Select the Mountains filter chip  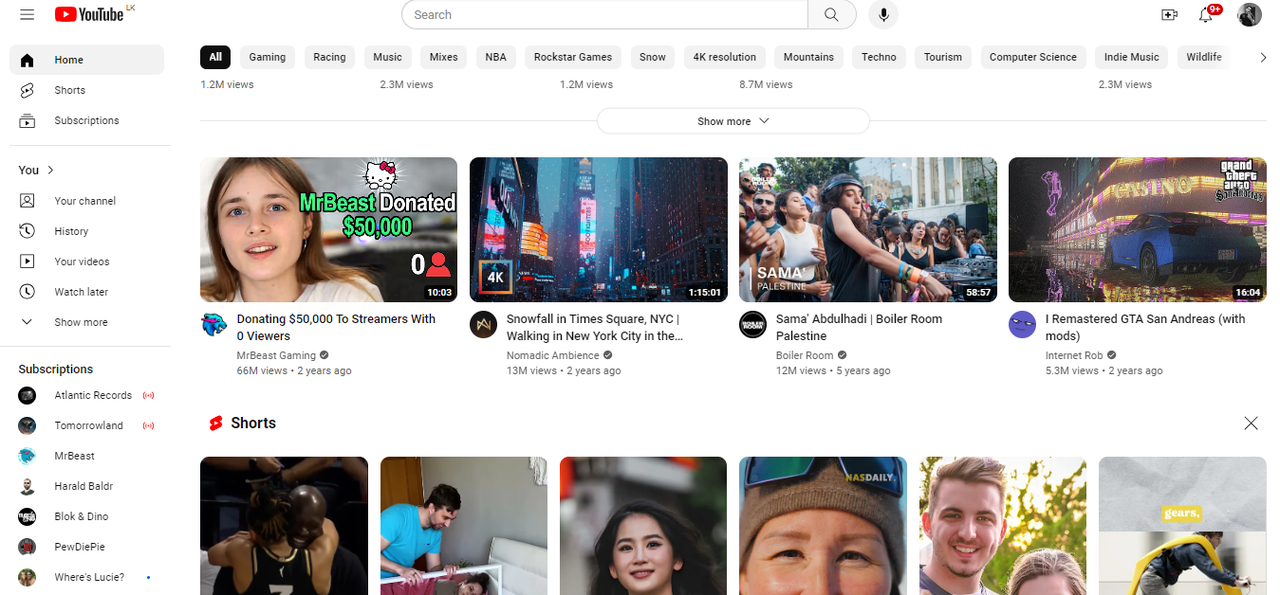pyautogui.click(x=809, y=57)
